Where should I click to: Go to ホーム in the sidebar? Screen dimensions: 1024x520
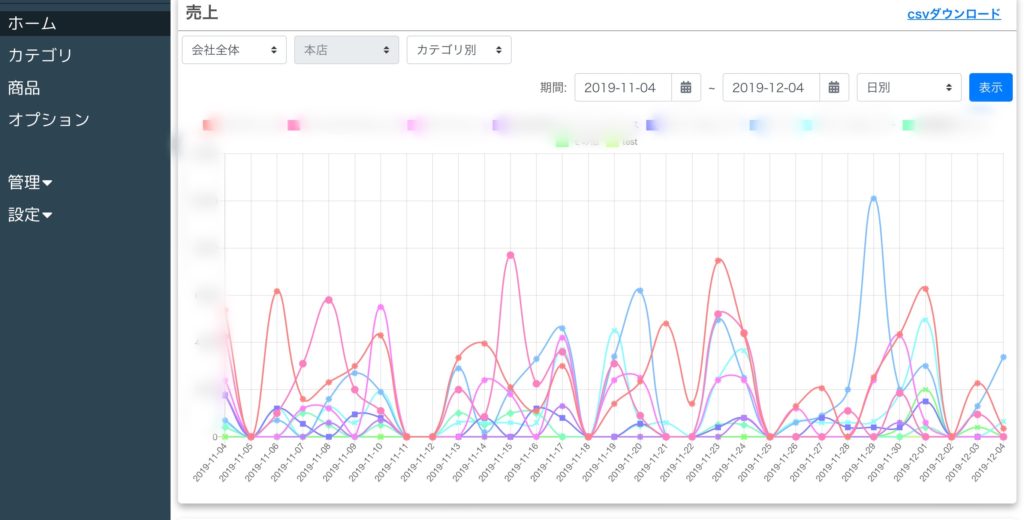coord(32,23)
